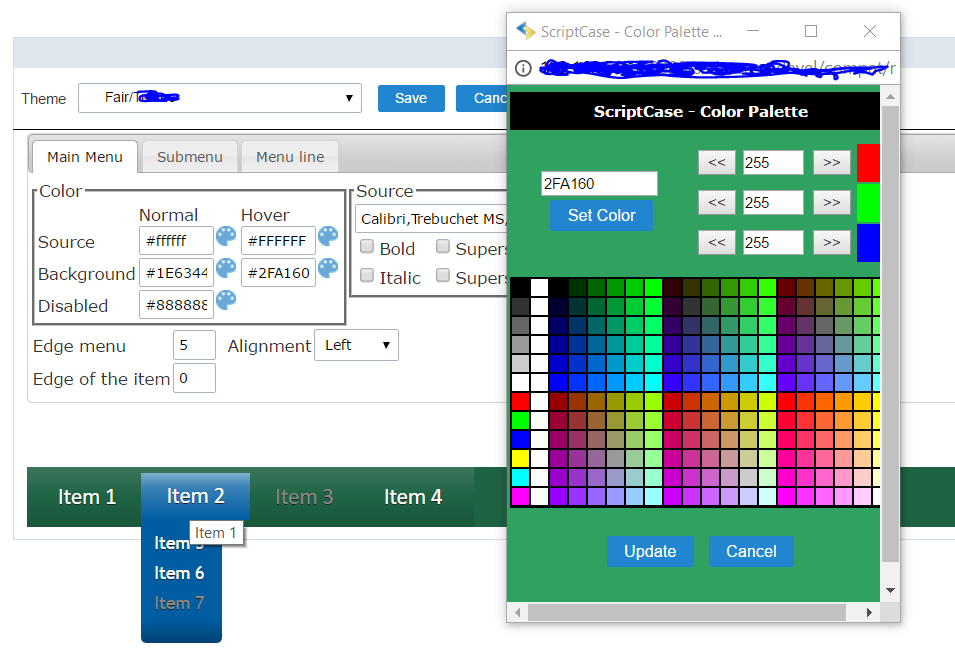955x663 pixels.
Task: Select Item 4 in the menu preview
Action: pos(413,497)
